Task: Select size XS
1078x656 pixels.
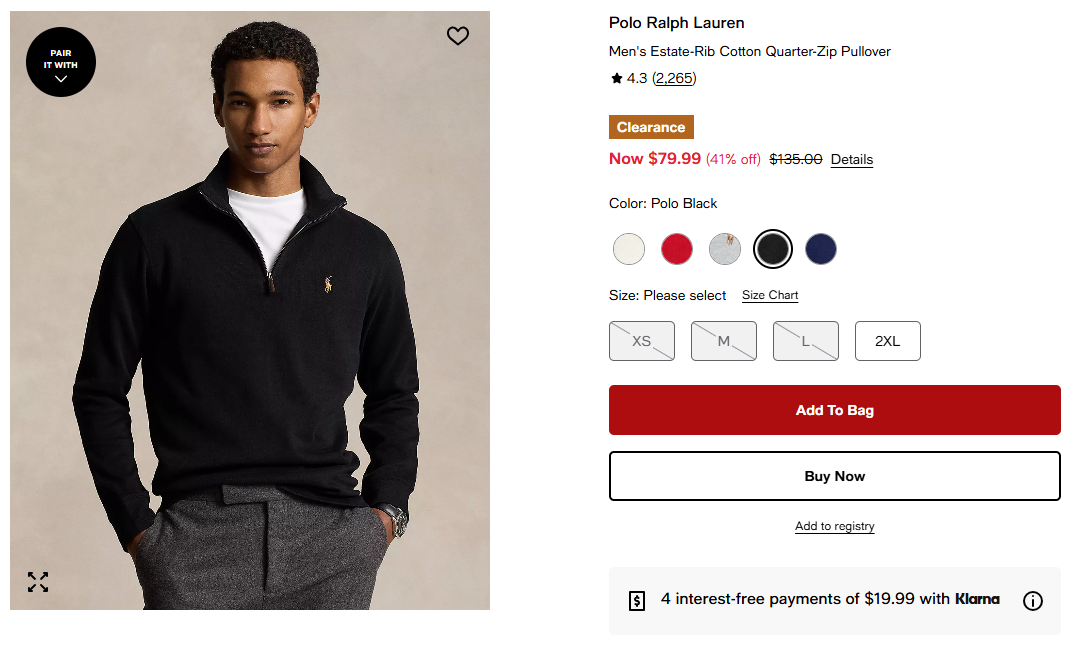Action: 642,341
